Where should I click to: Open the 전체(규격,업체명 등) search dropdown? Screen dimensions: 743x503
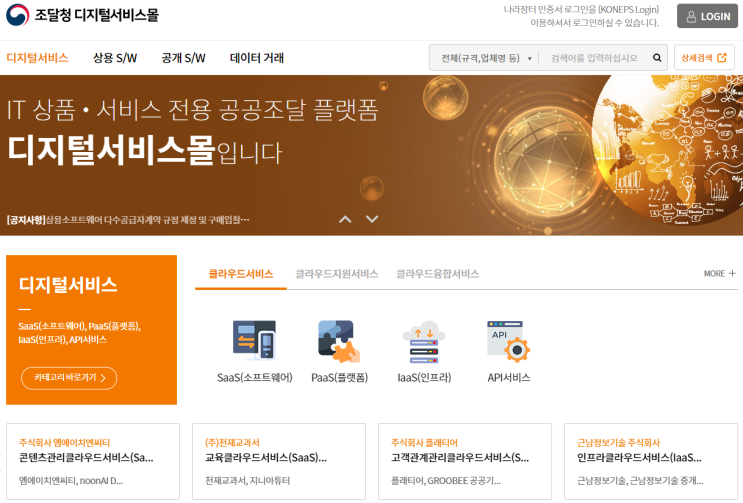pyautogui.click(x=486, y=58)
